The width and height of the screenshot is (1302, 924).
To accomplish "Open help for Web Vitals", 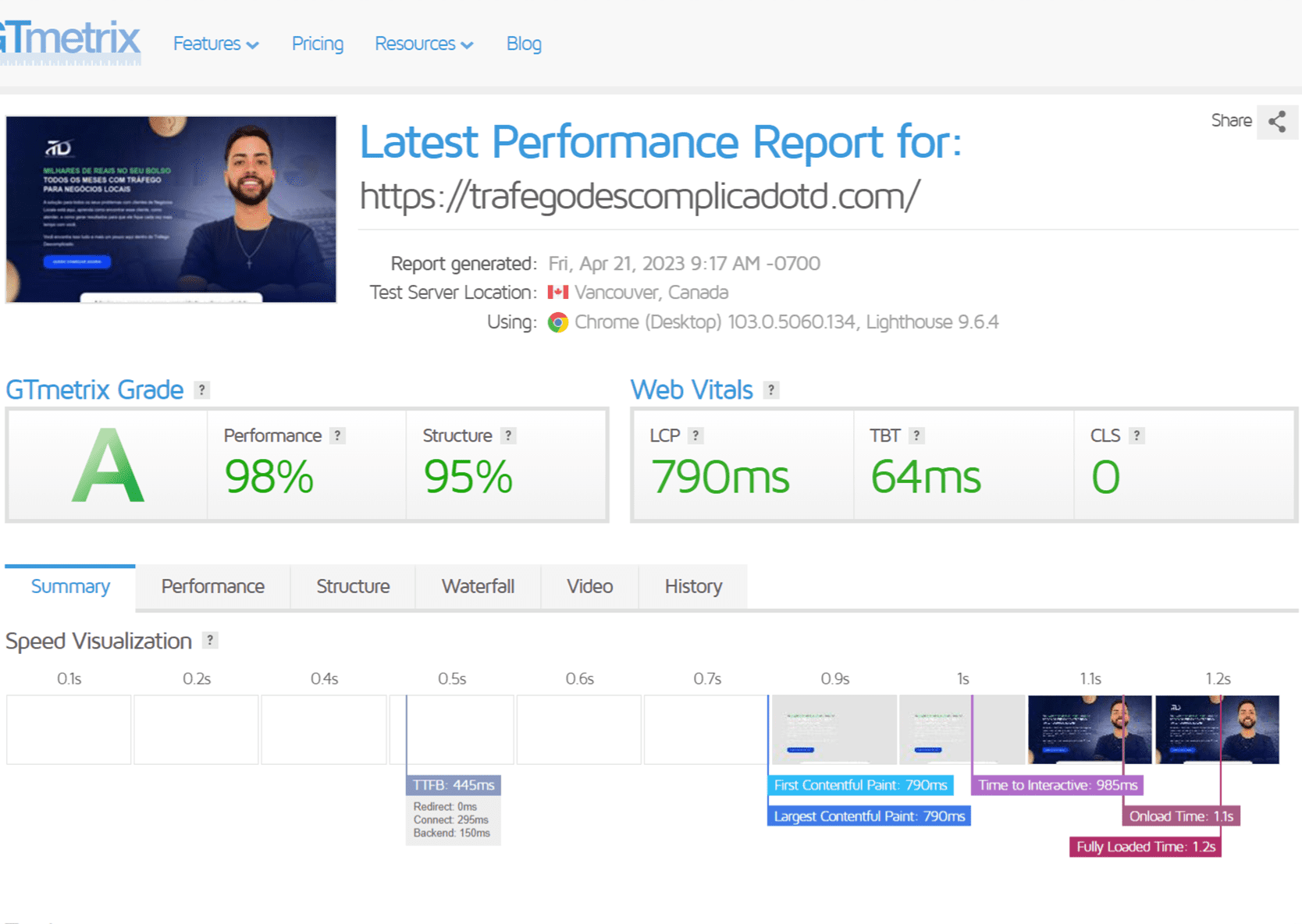I will (x=771, y=389).
